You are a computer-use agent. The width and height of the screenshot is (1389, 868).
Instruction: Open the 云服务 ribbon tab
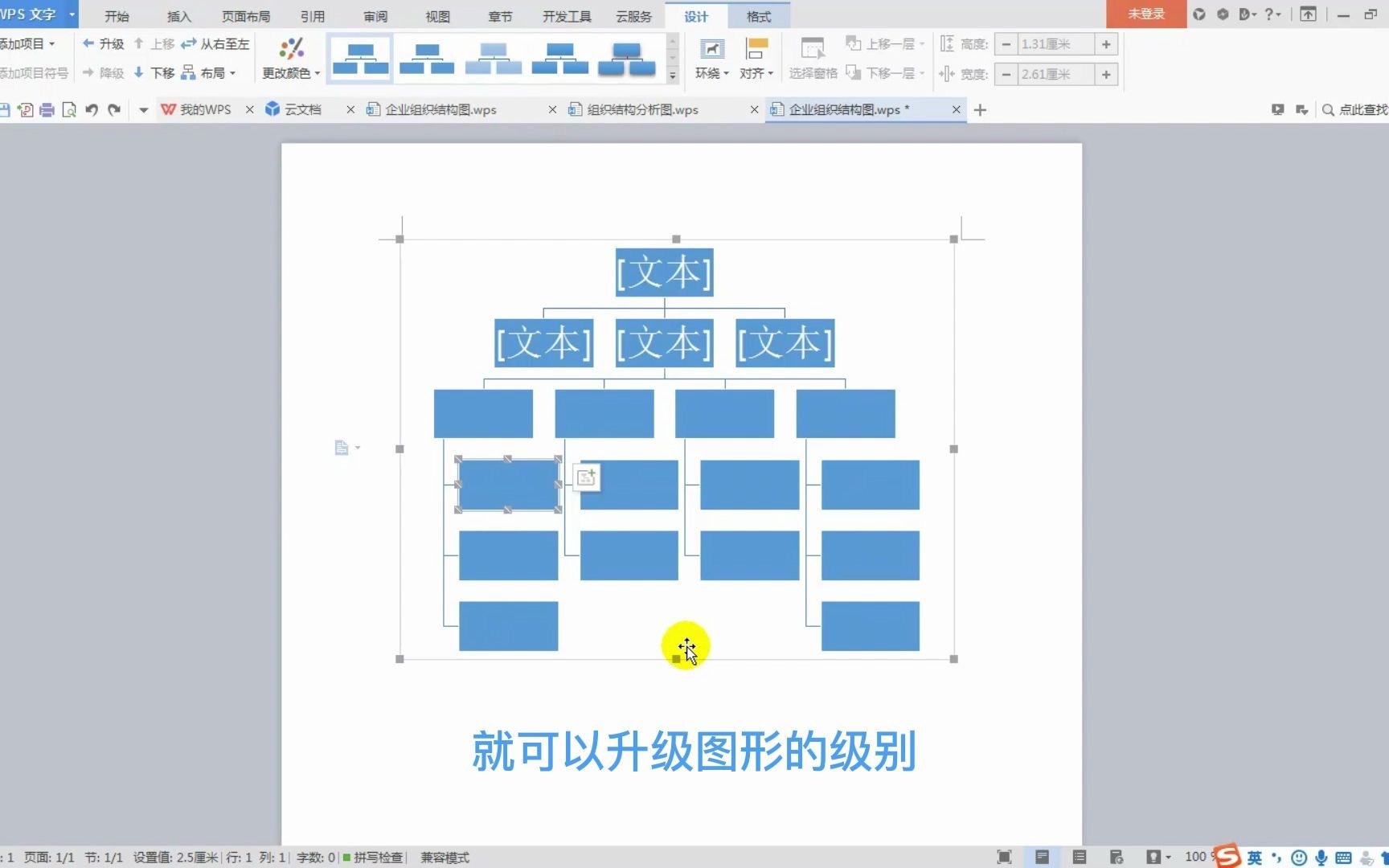coord(633,16)
